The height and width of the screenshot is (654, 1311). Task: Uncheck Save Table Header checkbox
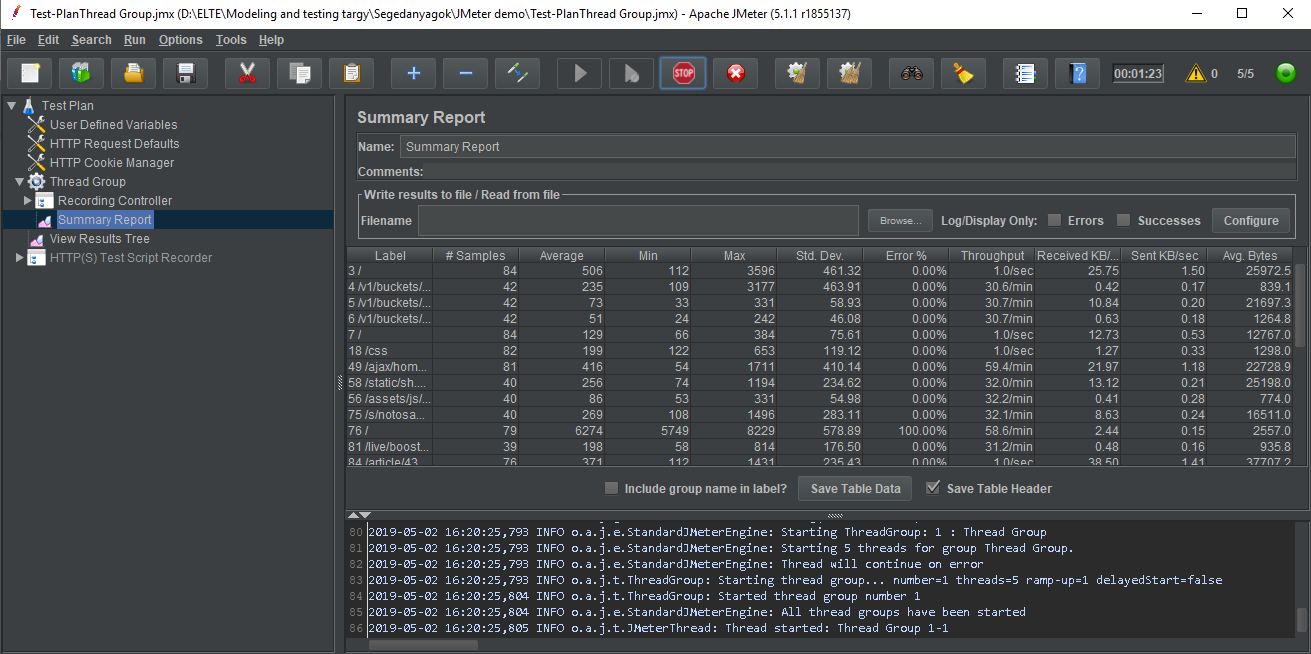click(933, 489)
